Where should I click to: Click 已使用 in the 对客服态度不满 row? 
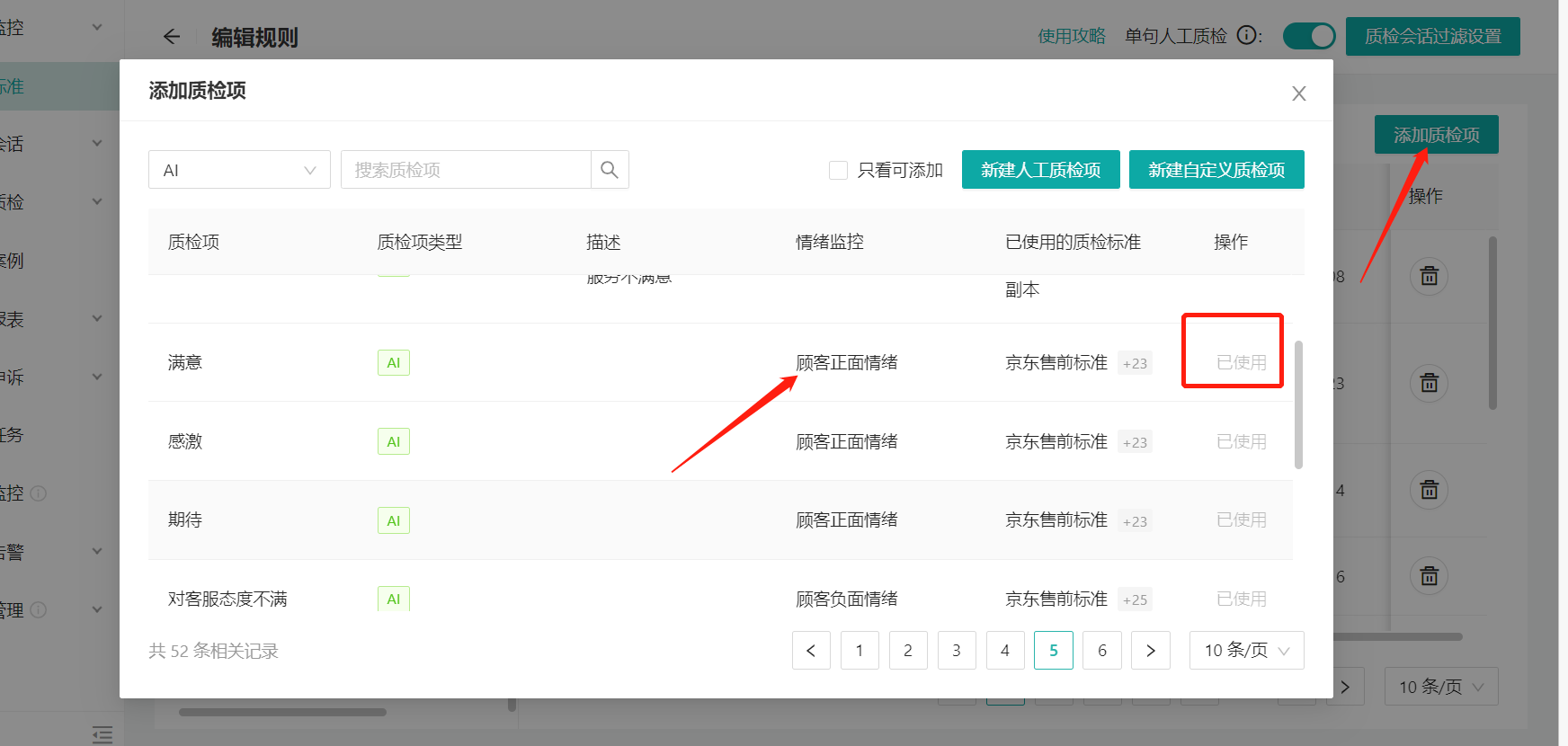1242,599
